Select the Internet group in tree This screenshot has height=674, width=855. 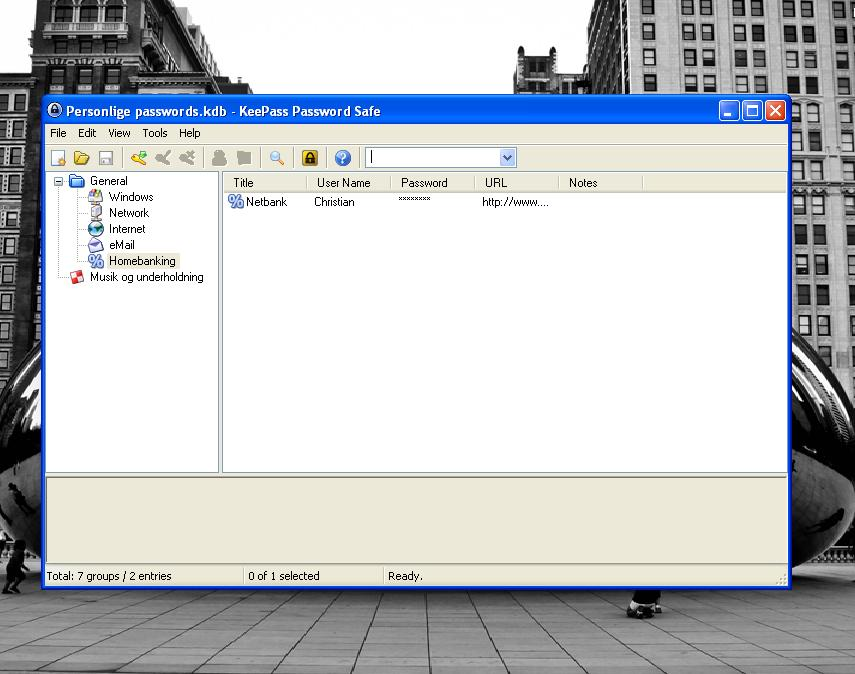[x=127, y=229]
